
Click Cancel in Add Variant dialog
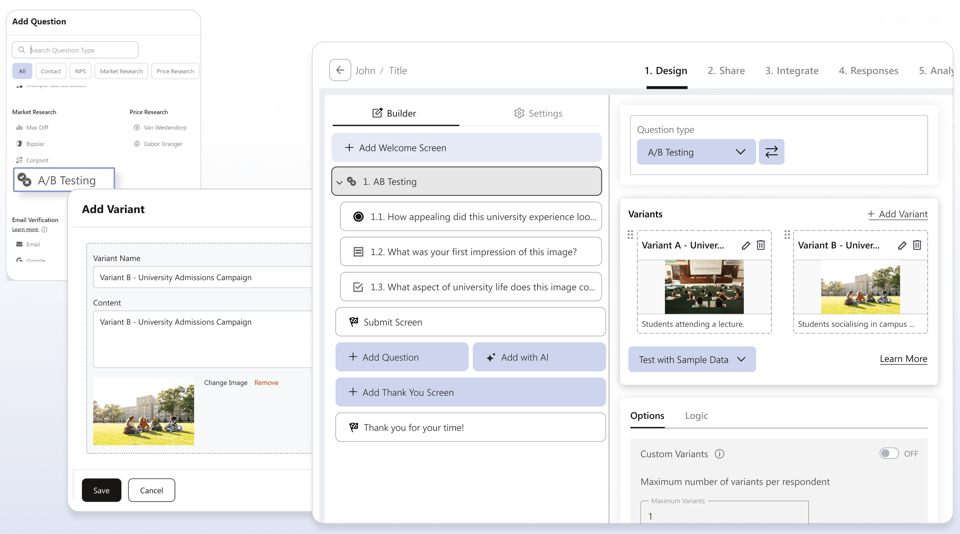tap(151, 491)
